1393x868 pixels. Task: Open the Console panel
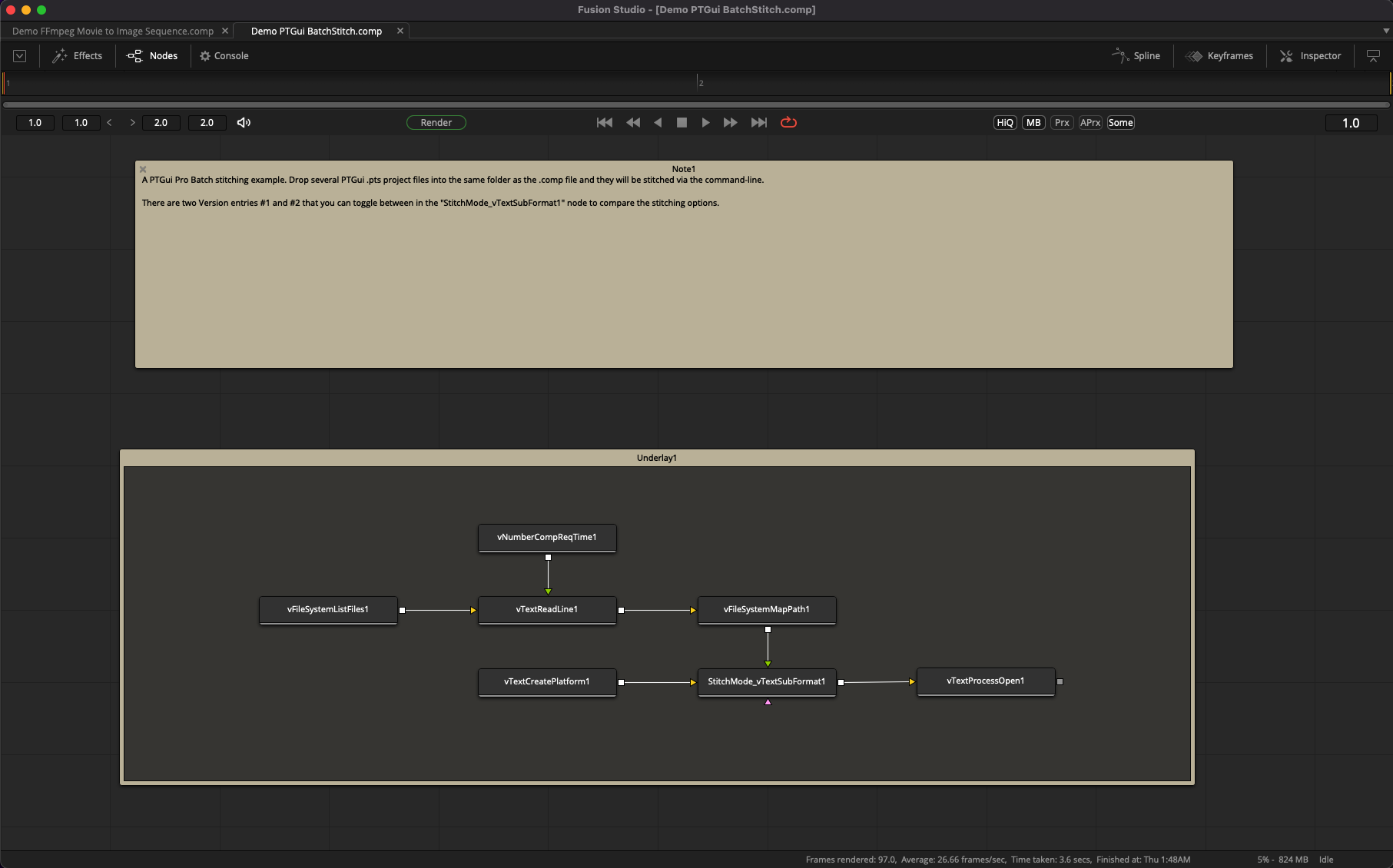[224, 56]
